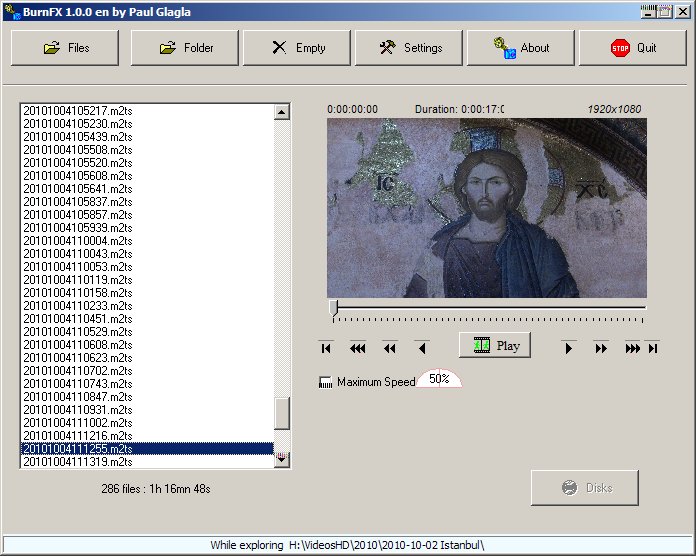Click the file list scroll down arrow
The image size is (696, 556).
point(282,460)
